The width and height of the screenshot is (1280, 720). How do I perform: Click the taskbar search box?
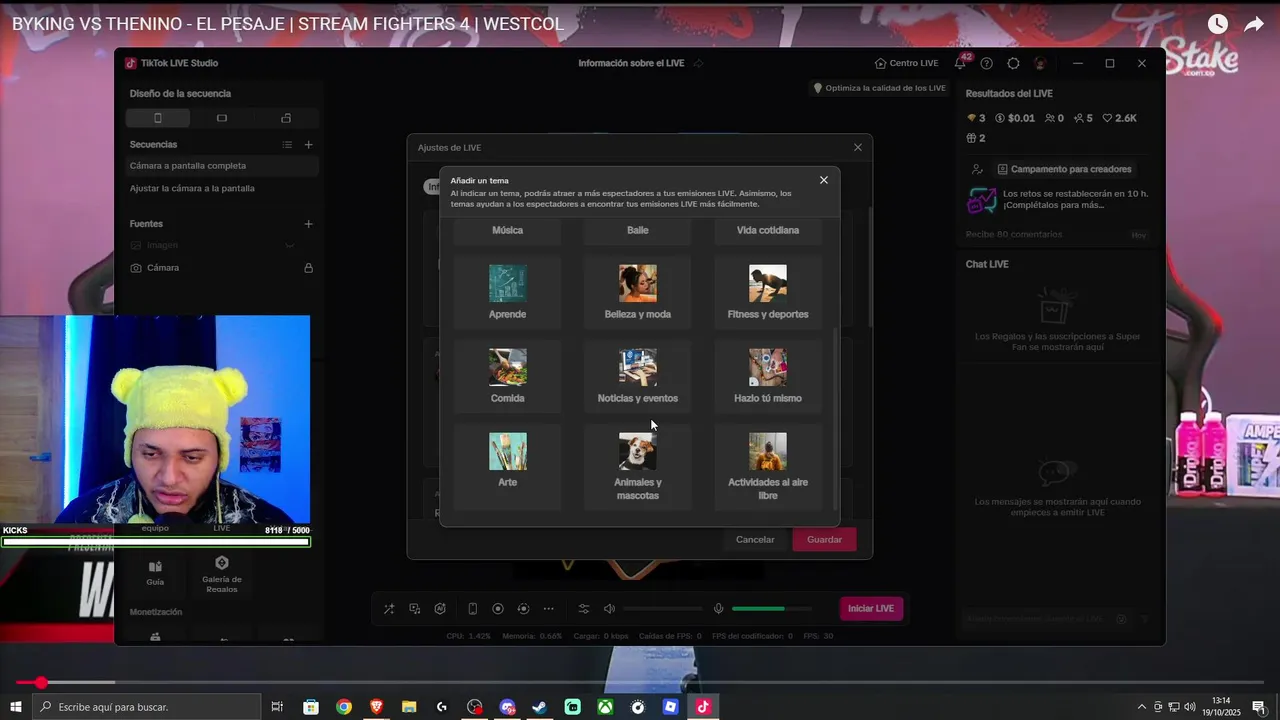147,707
